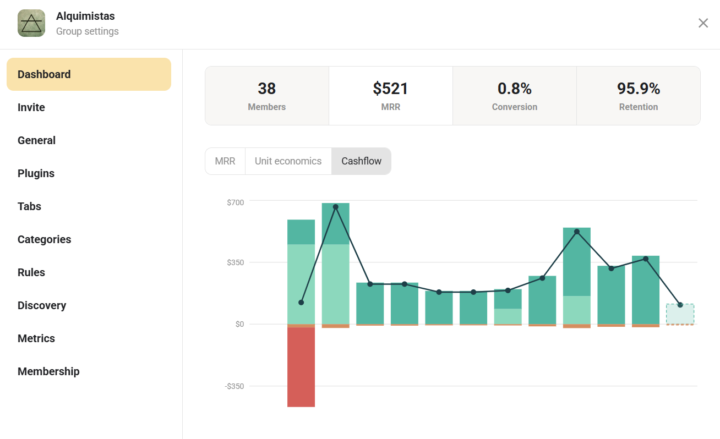Screen dimensions: 720x439
Task: Open the Metrics page
Action: (37, 338)
